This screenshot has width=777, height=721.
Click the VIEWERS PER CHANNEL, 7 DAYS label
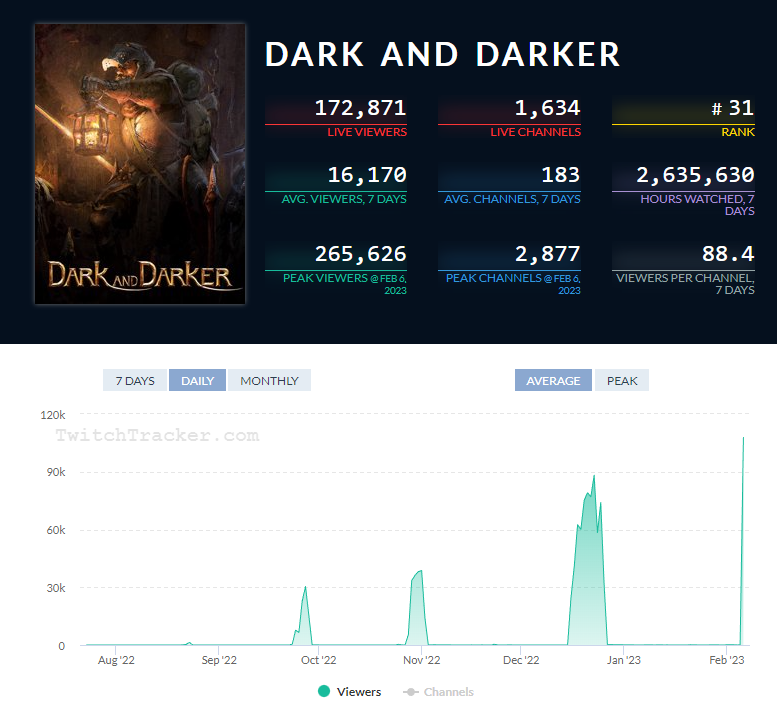pos(685,284)
